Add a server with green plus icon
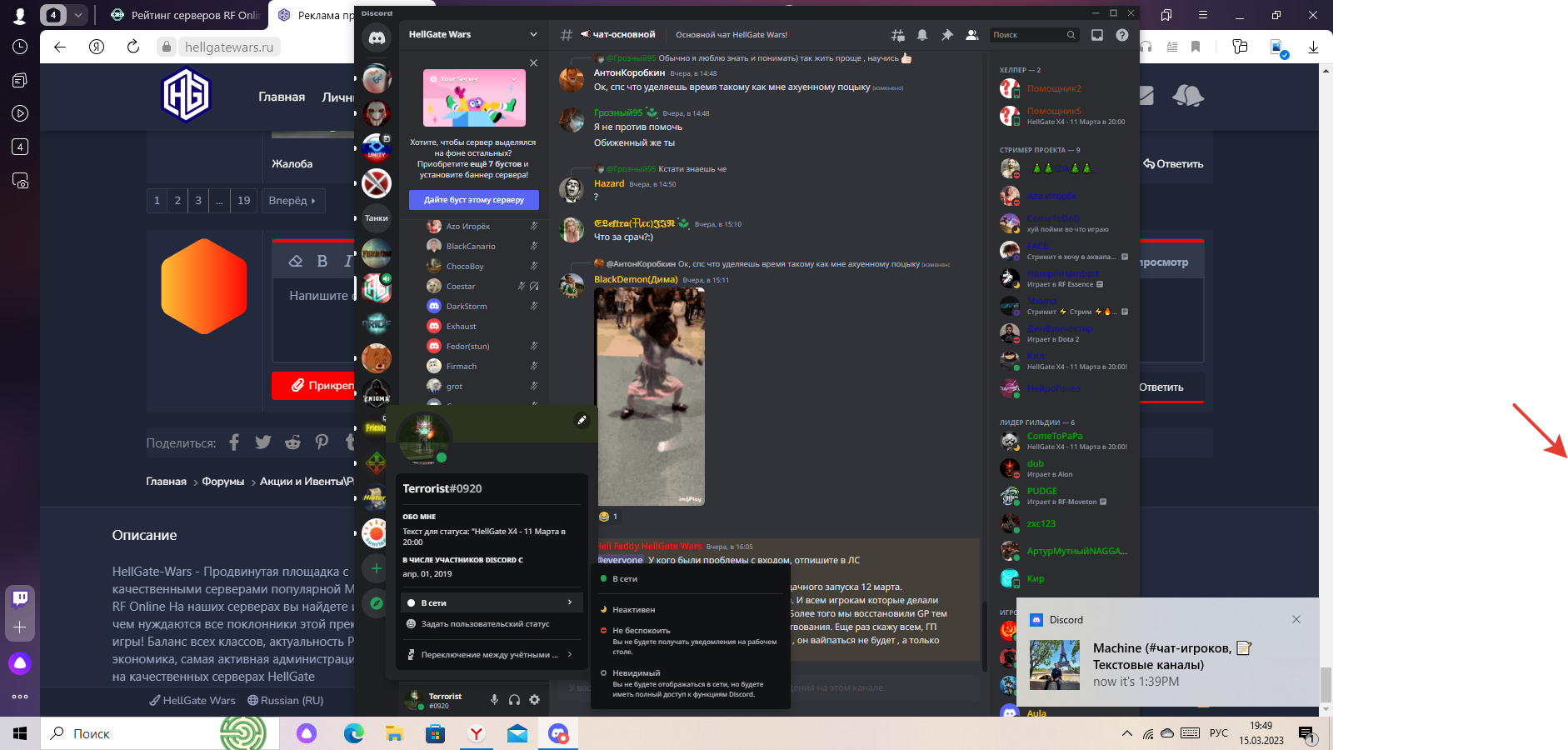 click(x=377, y=568)
